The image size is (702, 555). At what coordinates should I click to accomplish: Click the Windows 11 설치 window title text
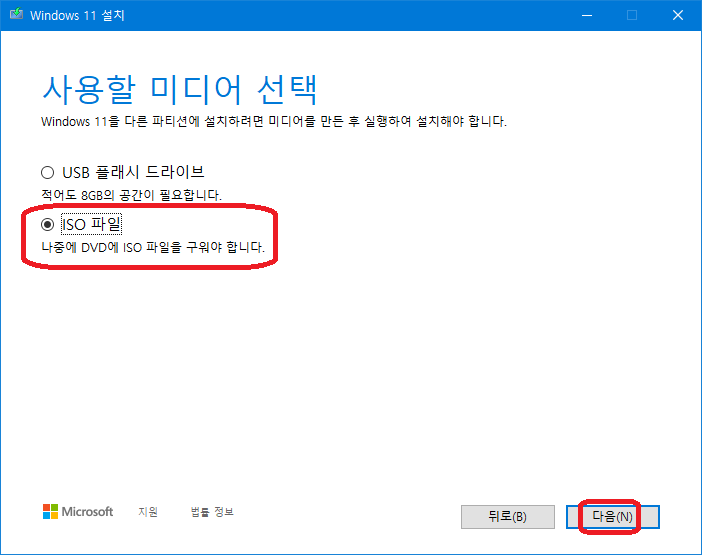click(x=77, y=15)
